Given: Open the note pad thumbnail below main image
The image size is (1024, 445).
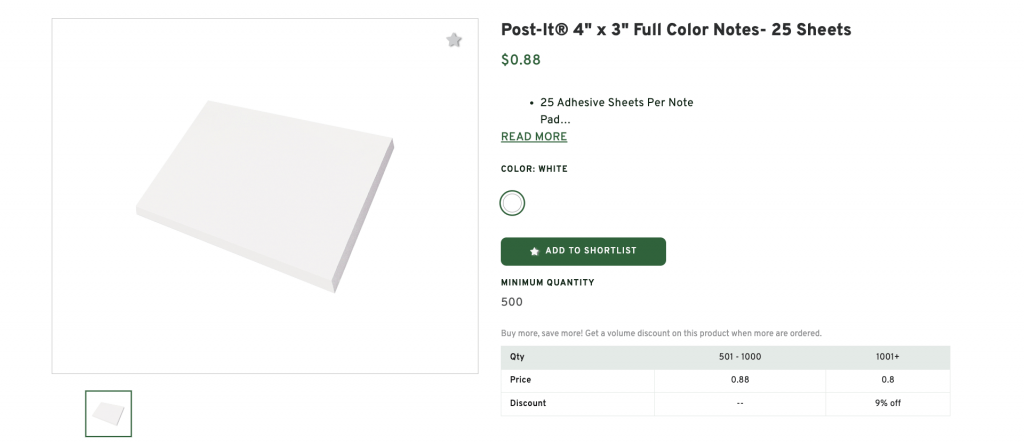Looking at the screenshot, I should point(108,413).
